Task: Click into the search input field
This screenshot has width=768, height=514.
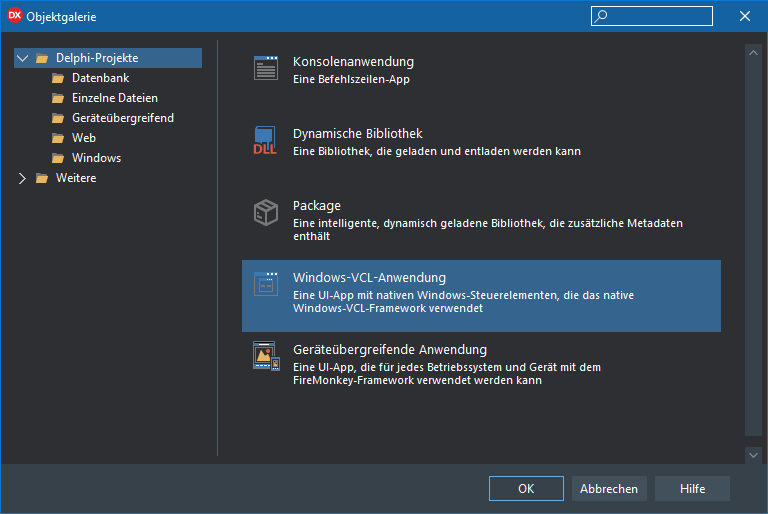Action: [x=660, y=16]
